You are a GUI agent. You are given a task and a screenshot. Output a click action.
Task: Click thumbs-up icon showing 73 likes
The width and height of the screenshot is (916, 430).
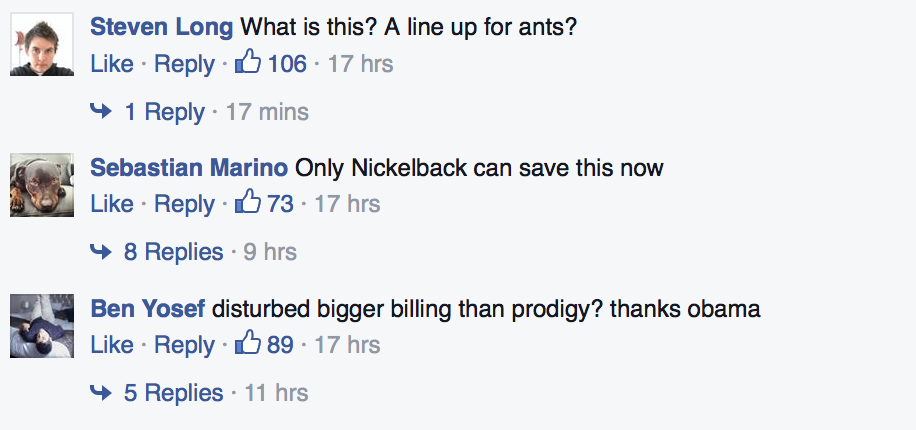pos(247,204)
